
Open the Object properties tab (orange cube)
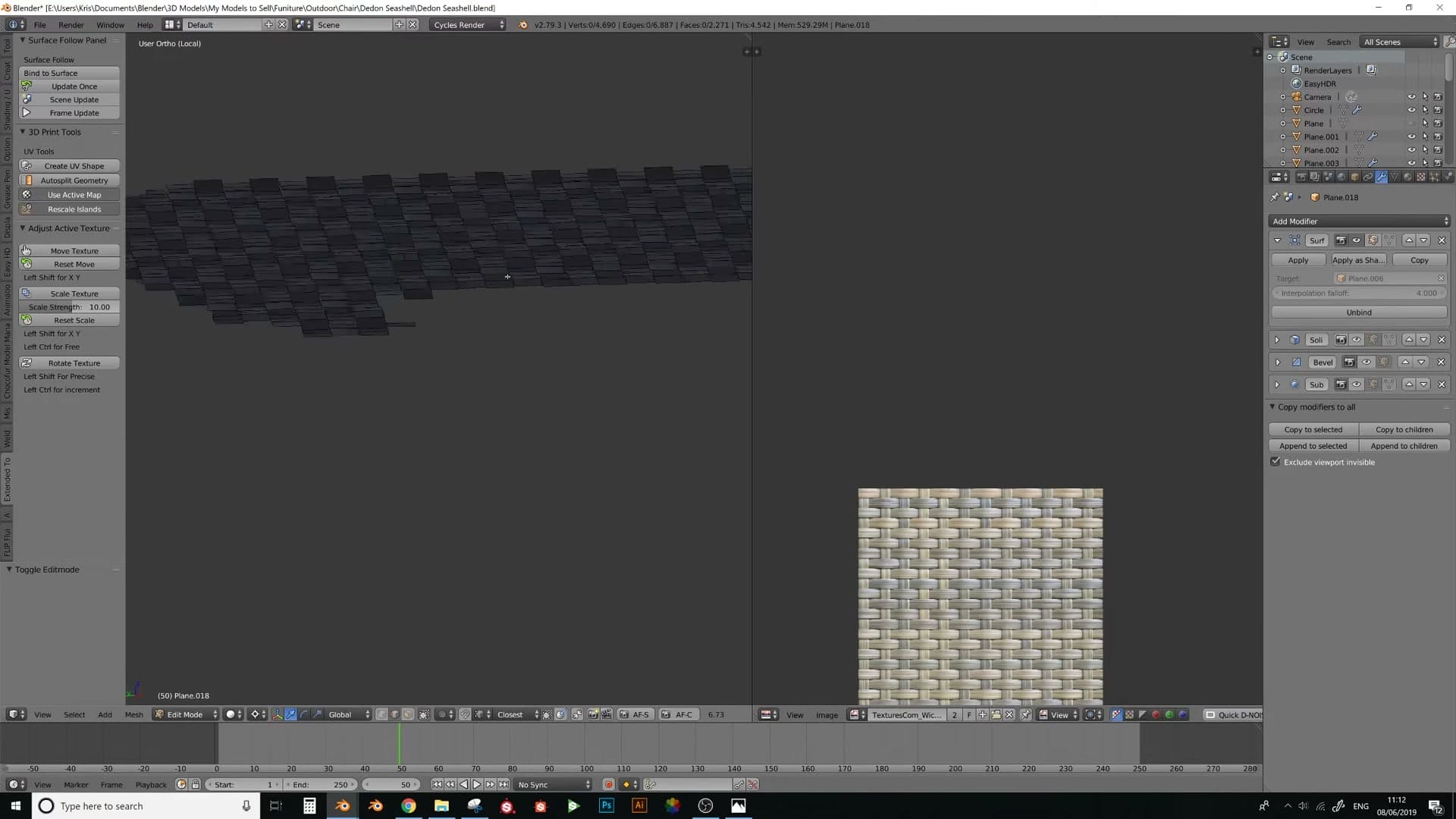pos(1354,177)
